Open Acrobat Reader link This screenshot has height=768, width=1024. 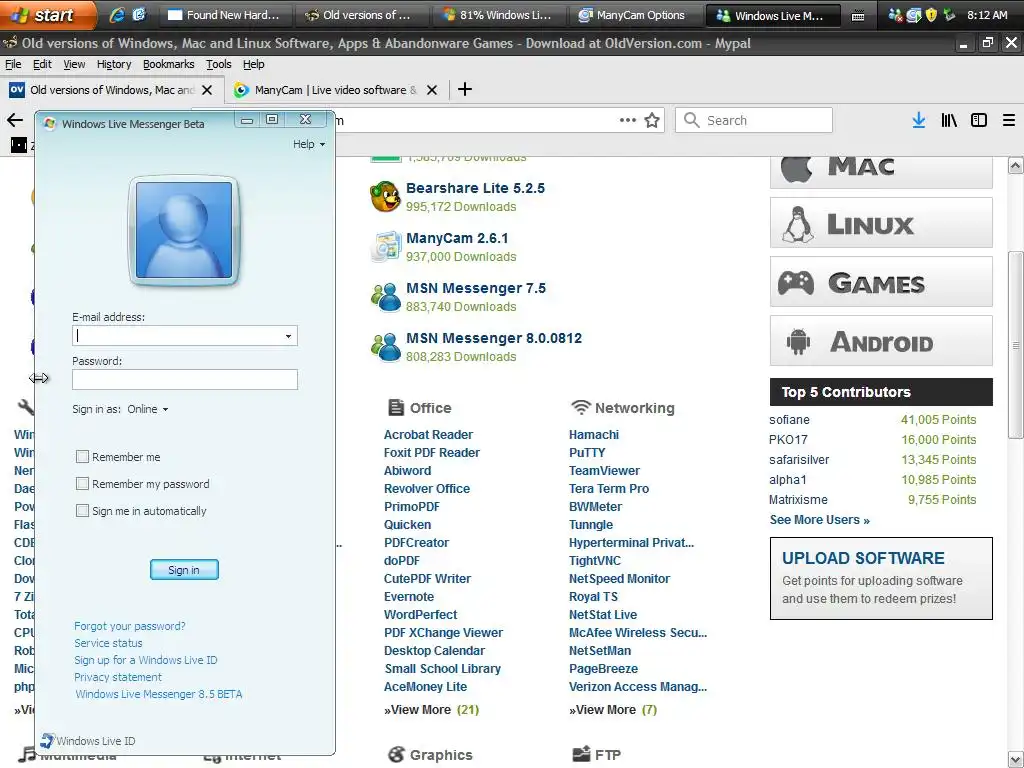click(428, 434)
